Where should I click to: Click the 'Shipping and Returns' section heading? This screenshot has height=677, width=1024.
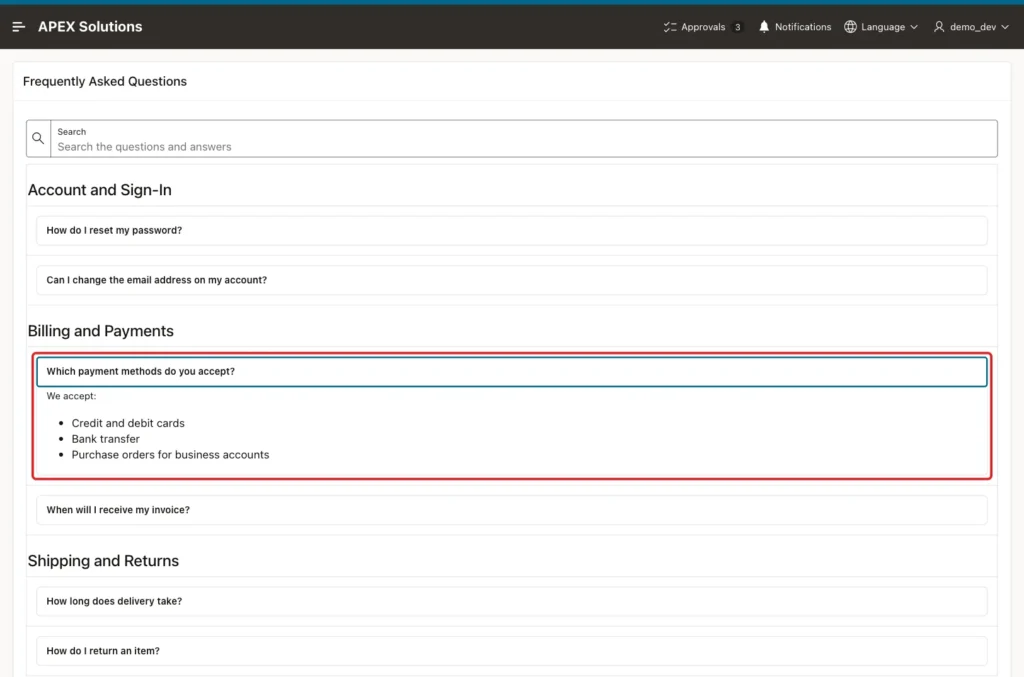103,561
